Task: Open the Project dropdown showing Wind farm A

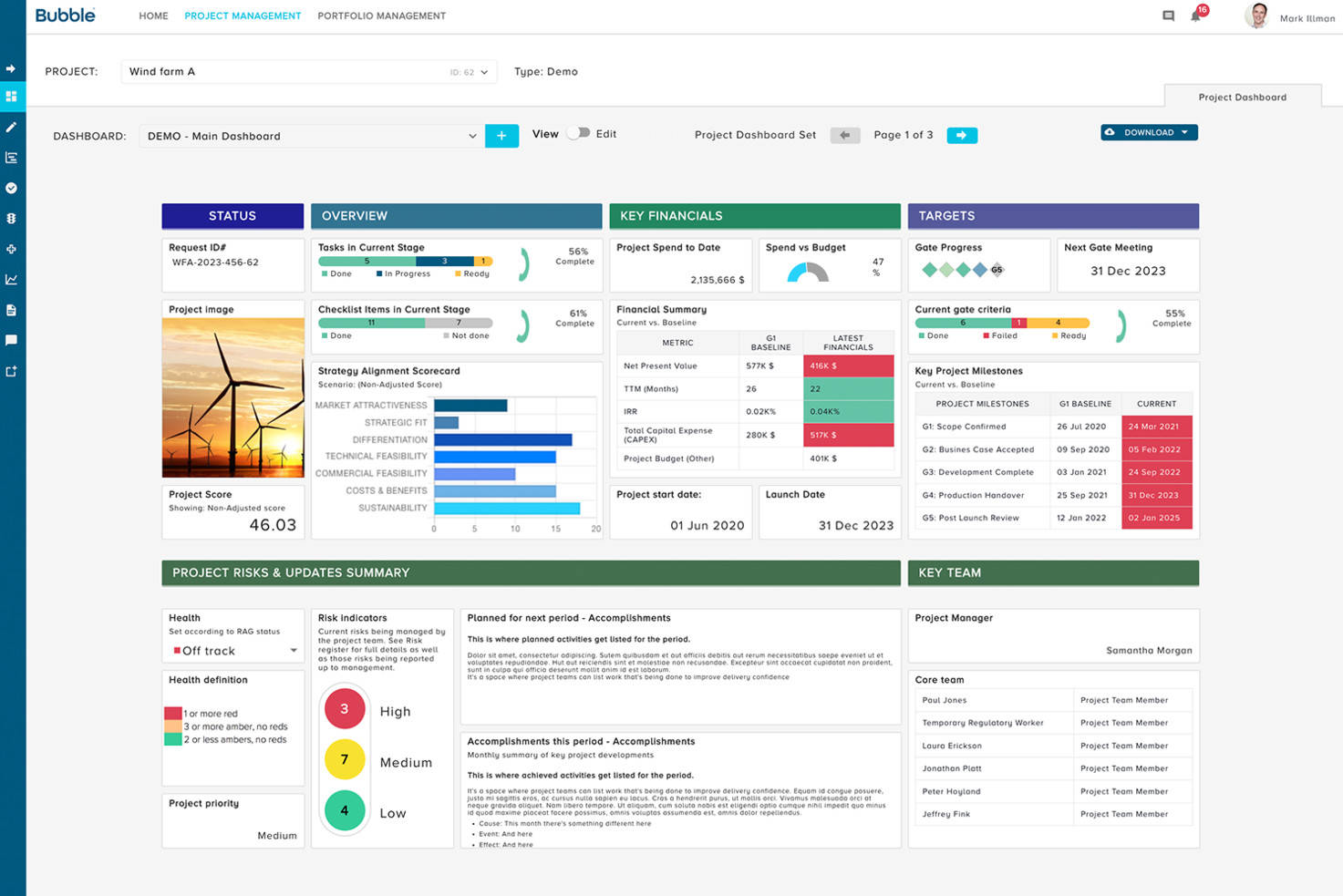Action: coord(309,72)
